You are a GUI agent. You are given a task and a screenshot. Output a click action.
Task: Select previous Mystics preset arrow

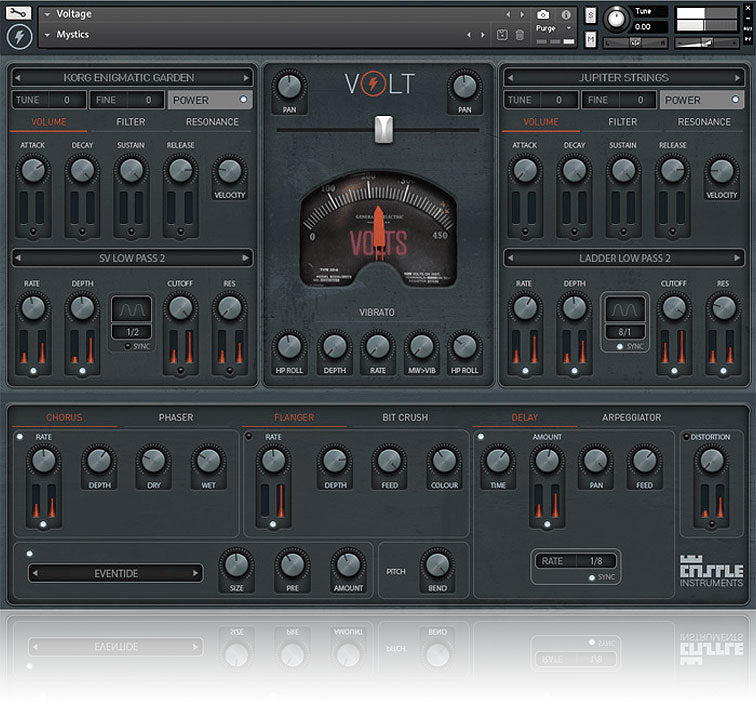pyautogui.click(x=469, y=35)
